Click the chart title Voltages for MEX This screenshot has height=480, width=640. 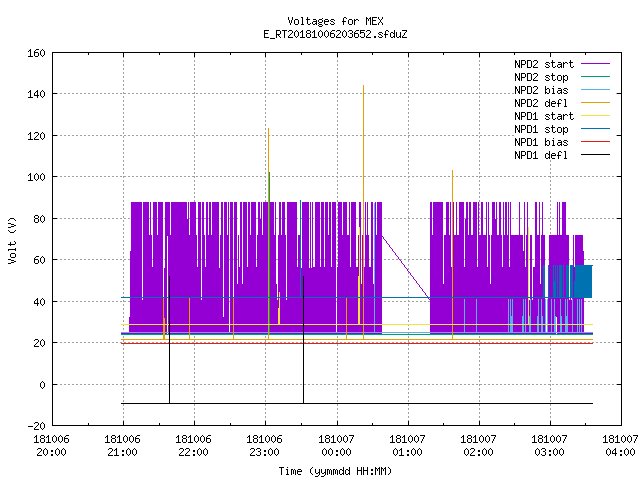[335, 21]
